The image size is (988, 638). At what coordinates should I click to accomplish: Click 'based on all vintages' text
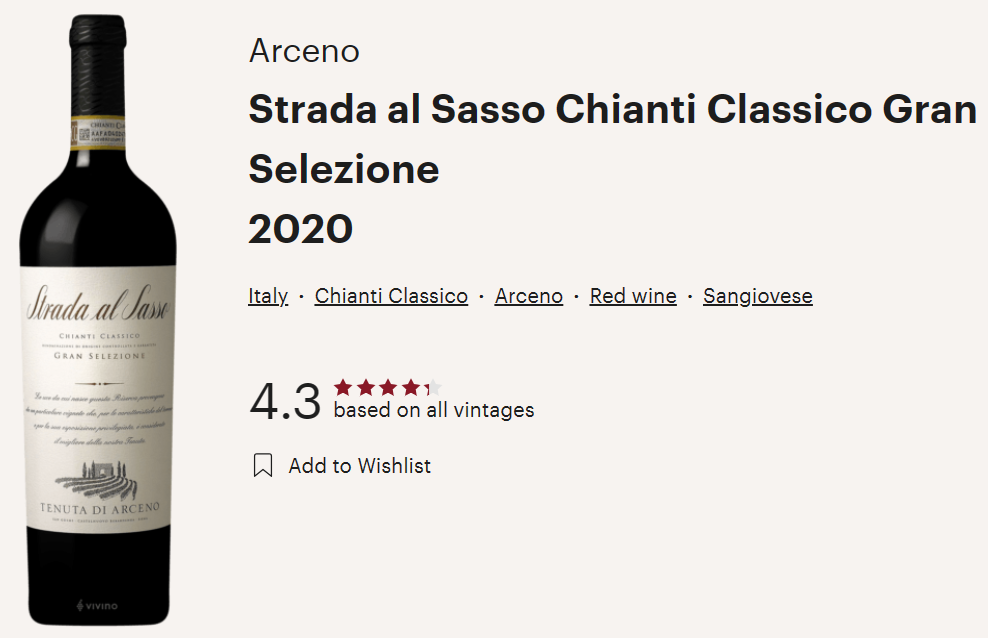[x=434, y=410]
